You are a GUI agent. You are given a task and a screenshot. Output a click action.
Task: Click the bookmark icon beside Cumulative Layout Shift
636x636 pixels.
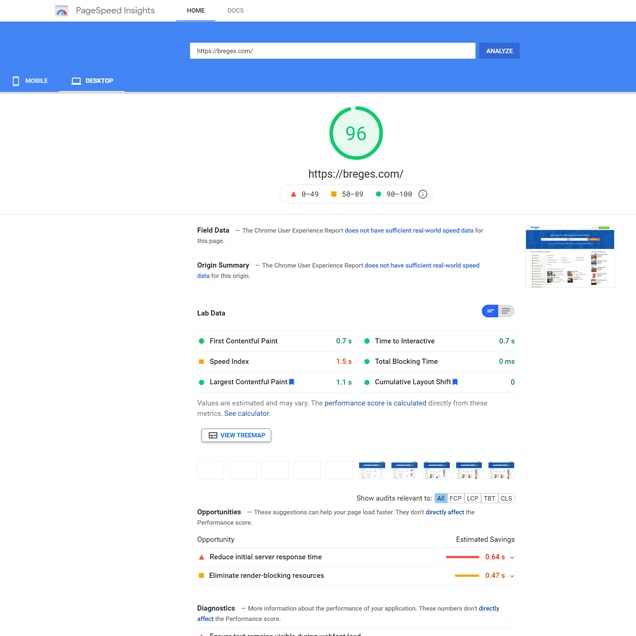tap(455, 382)
